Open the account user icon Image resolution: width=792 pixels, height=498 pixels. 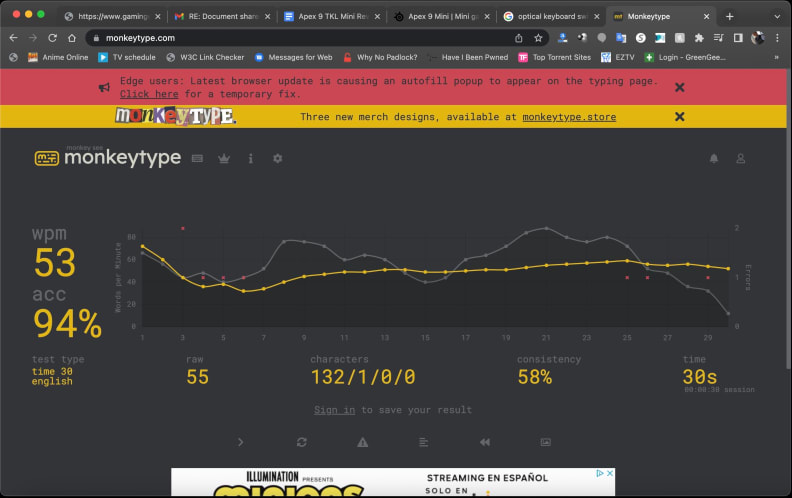click(x=740, y=159)
